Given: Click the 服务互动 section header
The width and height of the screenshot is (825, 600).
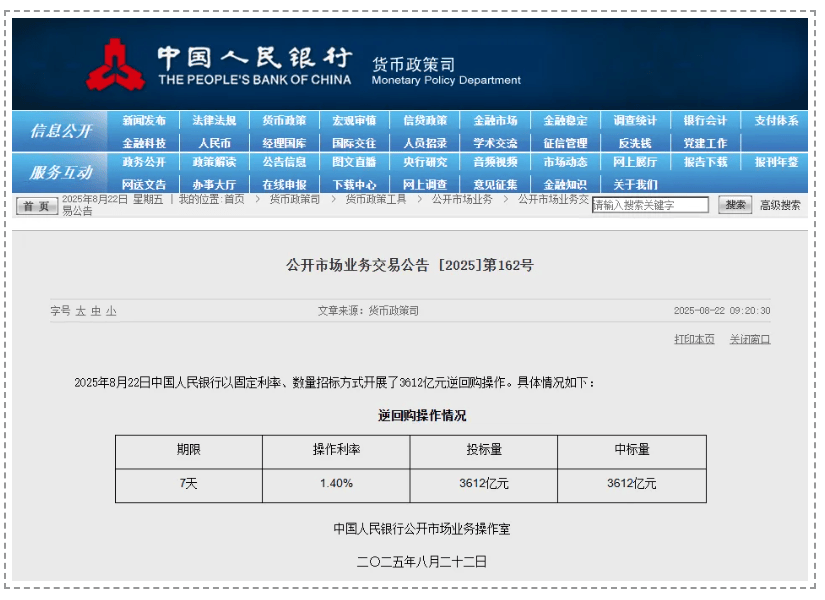Looking at the screenshot, I should pos(61,172).
